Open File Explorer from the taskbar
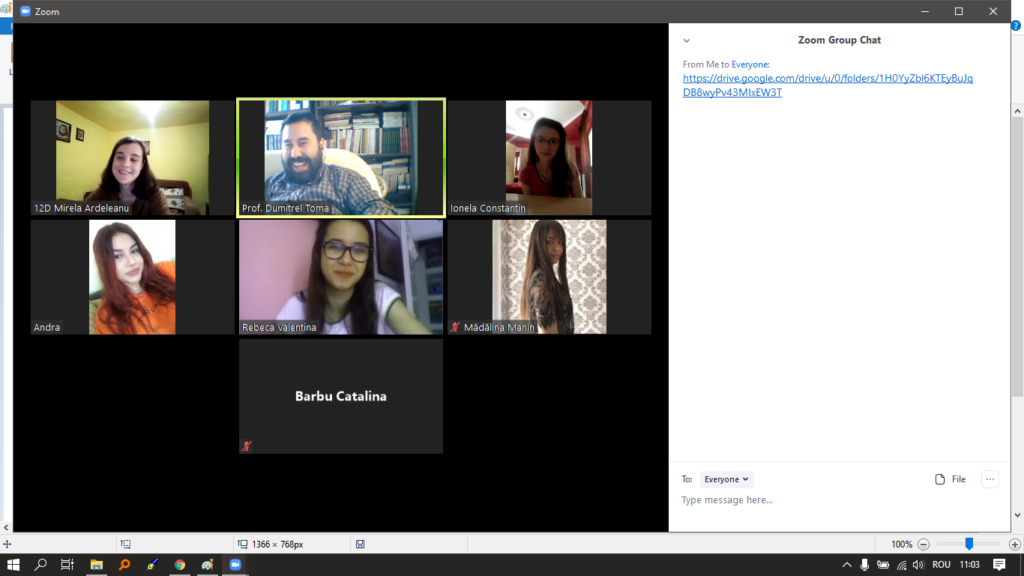The height and width of the screenshot is (576, 1024). pyautogui.click(x=96, y=565)
